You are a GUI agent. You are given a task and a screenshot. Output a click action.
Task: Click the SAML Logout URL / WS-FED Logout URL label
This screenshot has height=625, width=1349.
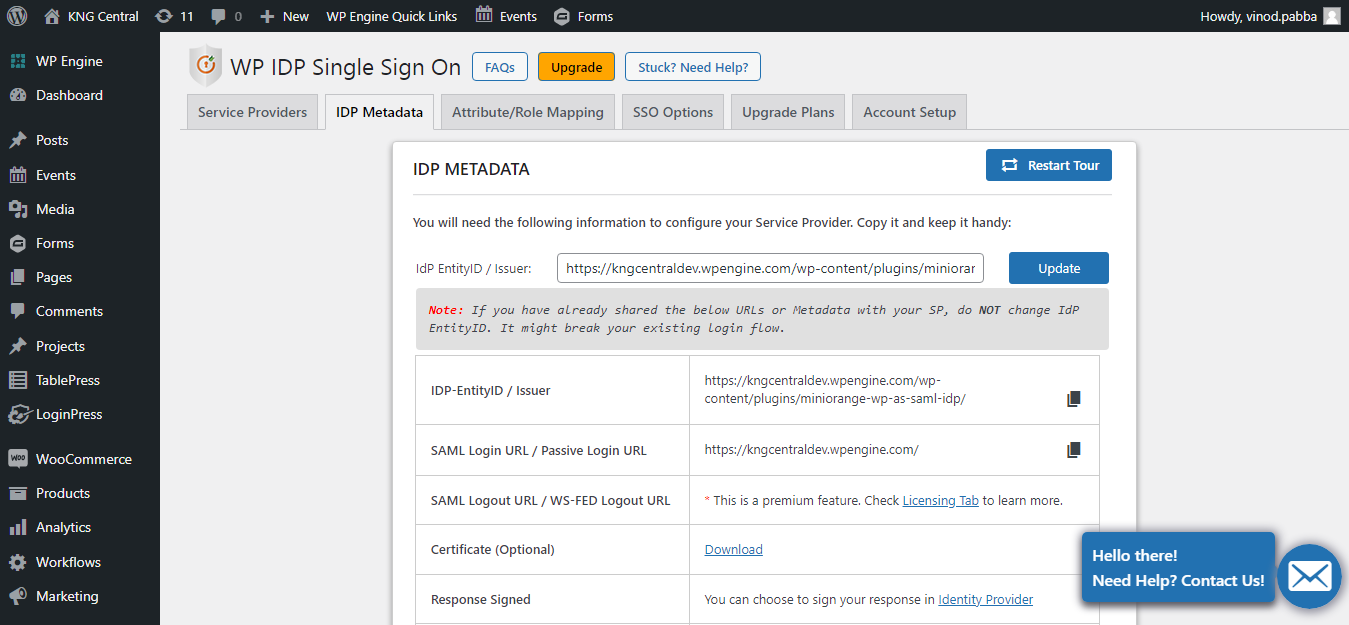551,500
